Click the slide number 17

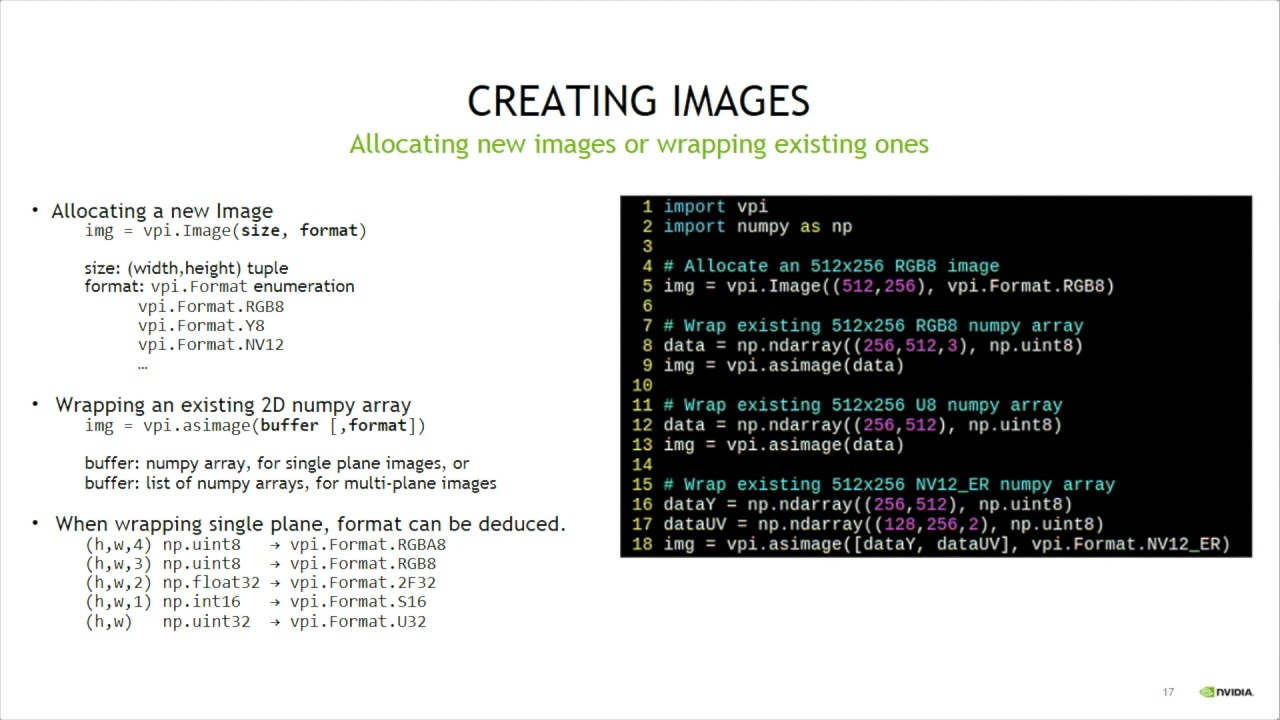[x=1168, y=692]
